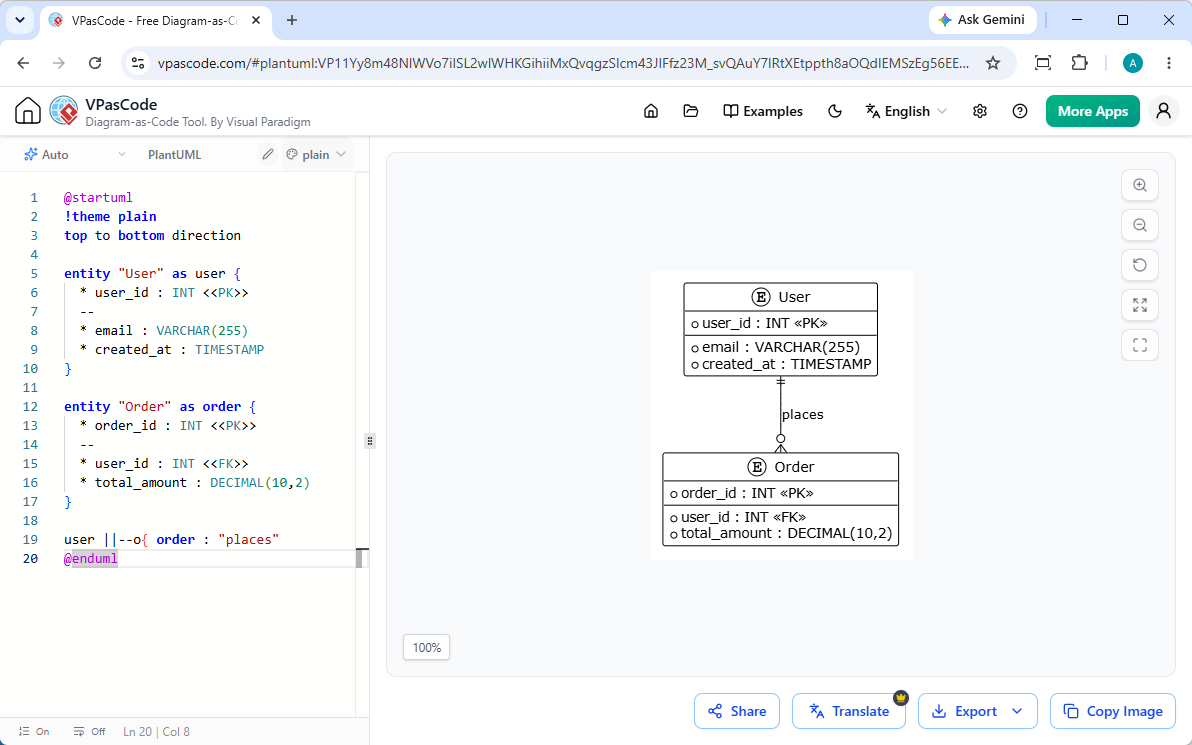Viewport: 1192px width, 745px height.
Task: Click the Translate button
Action: click(x=848, y=711)
